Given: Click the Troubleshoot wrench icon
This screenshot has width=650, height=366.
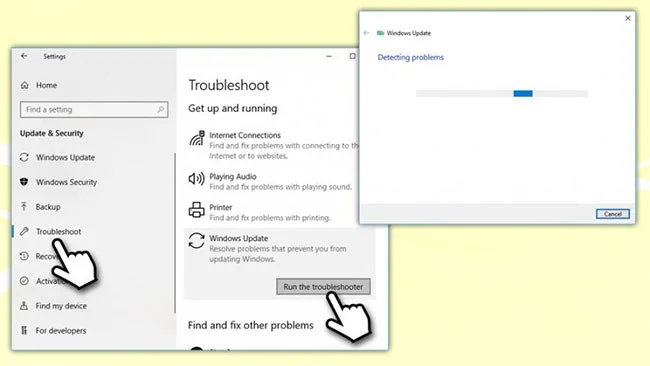Looking at the screenshot, I should pyautogui.click(x=24, y=231).
